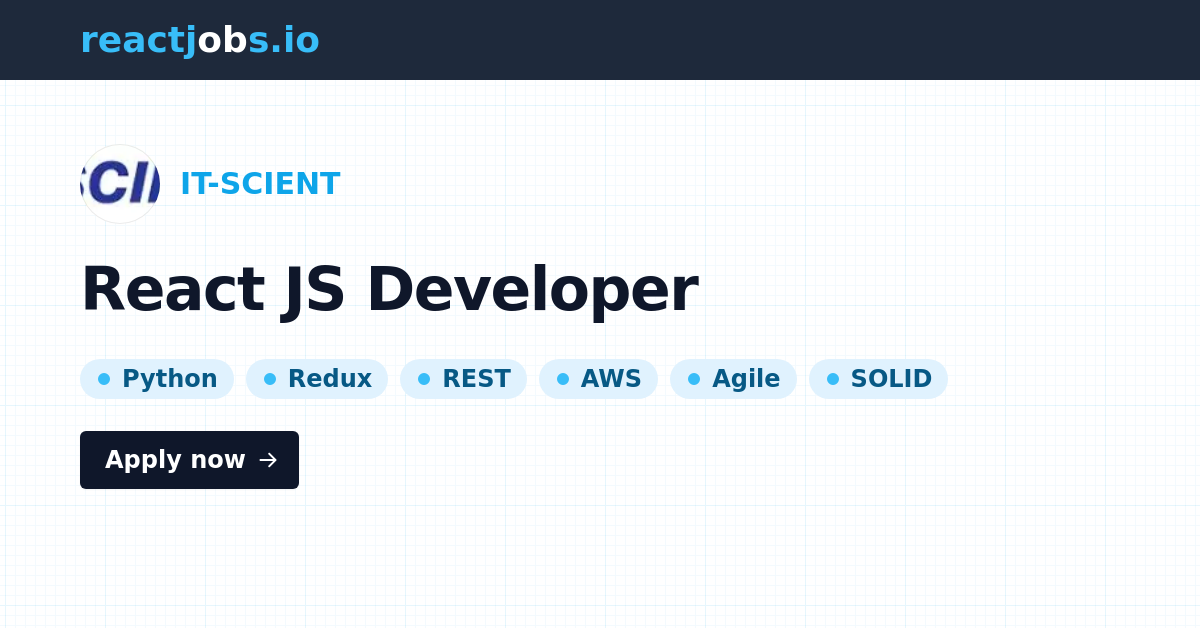Click the blue dot before Redux tag
This screenshot has width=1200, height=628.
[269, 378]
